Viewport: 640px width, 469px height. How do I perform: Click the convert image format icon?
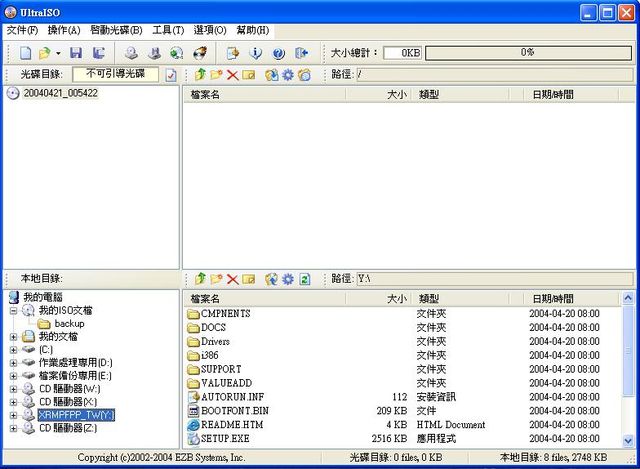click(x=177, y=53)
